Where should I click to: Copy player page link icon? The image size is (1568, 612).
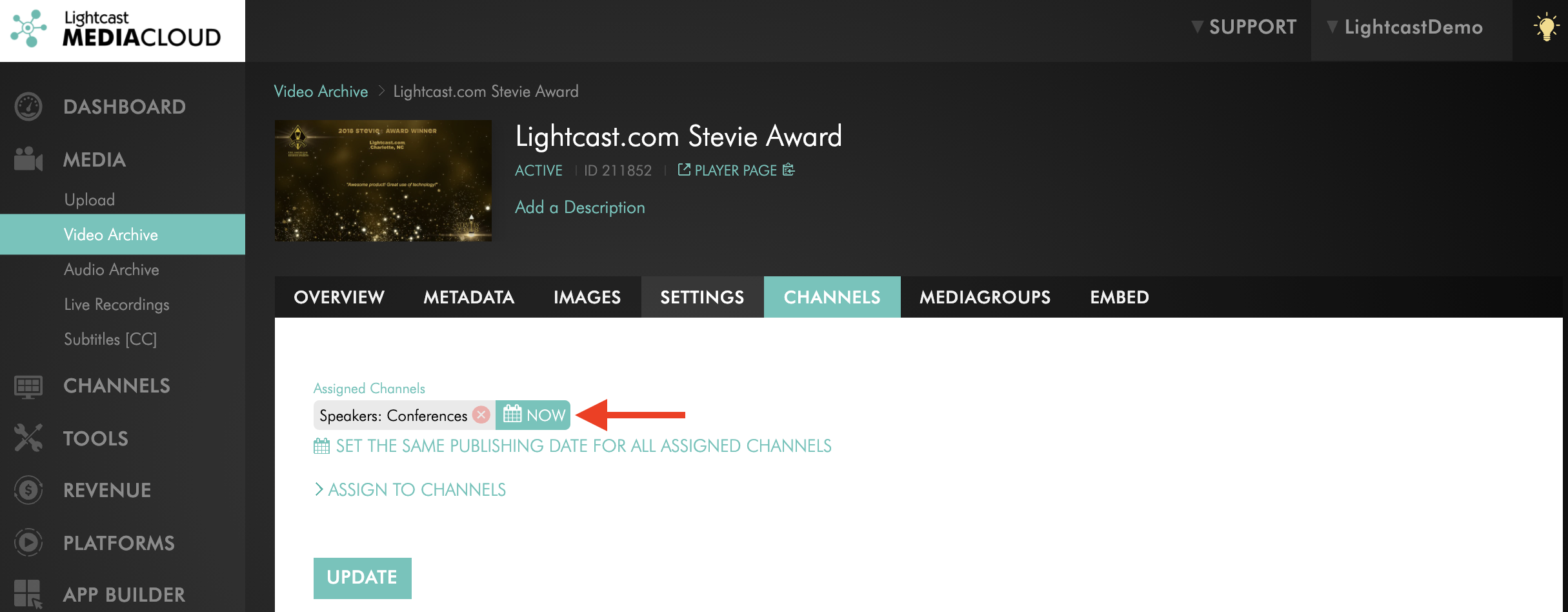coord(789,170)
